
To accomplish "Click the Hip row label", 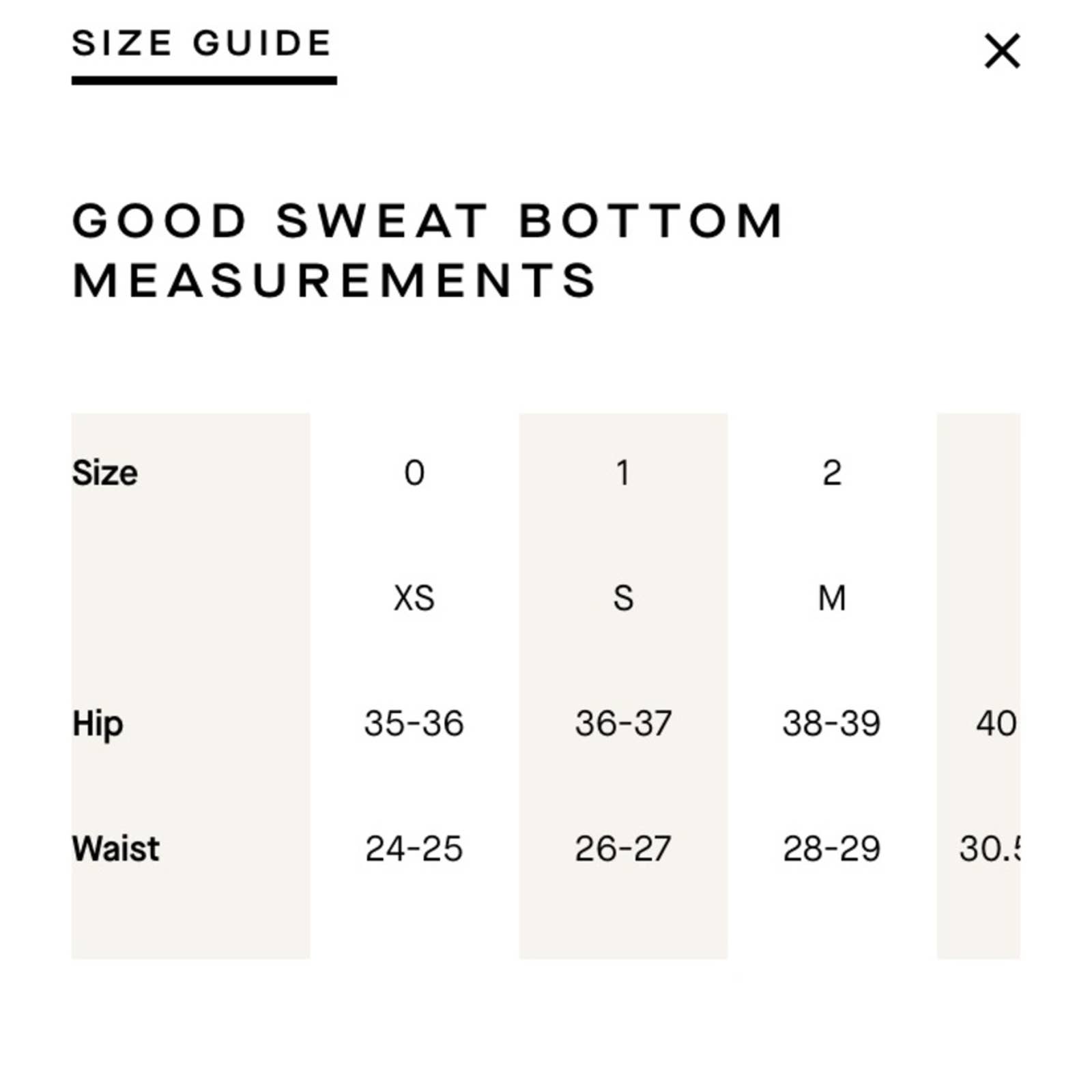I will coord(98,724).
